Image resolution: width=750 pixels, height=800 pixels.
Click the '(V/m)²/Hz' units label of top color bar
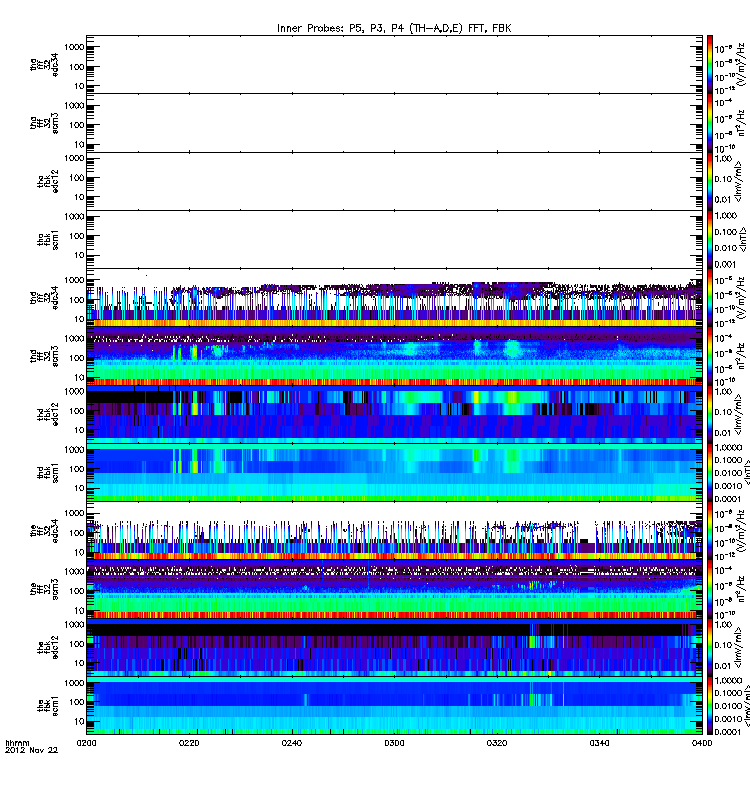pyautogui.click(x=742, y=64)
